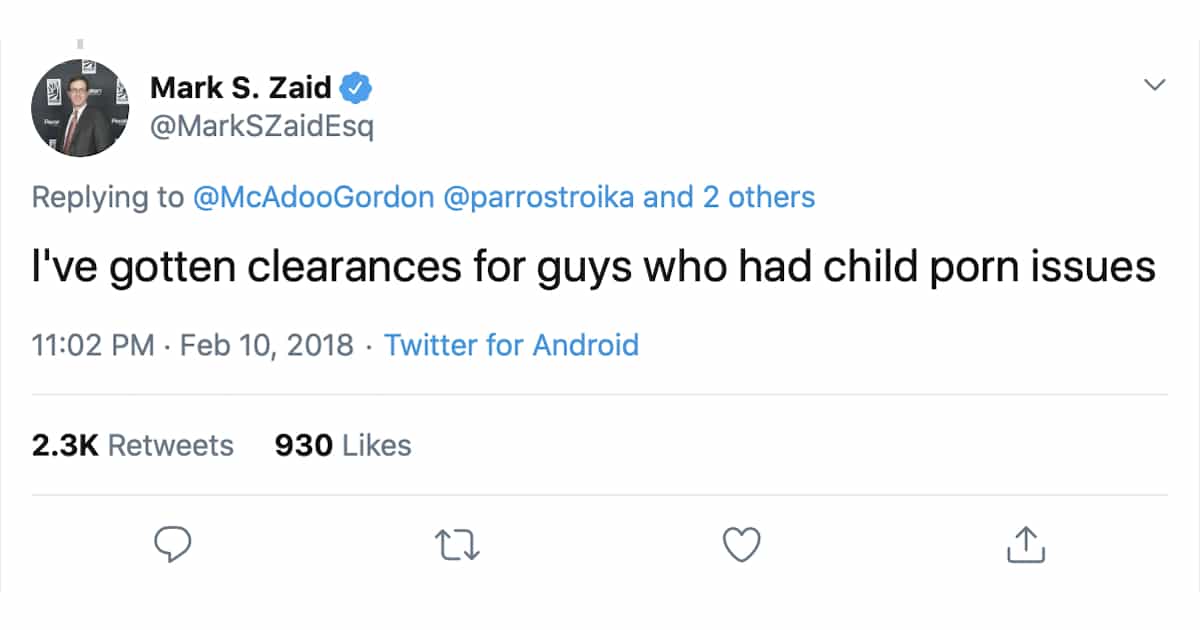Open Mark S. Zaid's display name
The height and width of the screenshot is (630, 1200).
(x=240, y=87)
